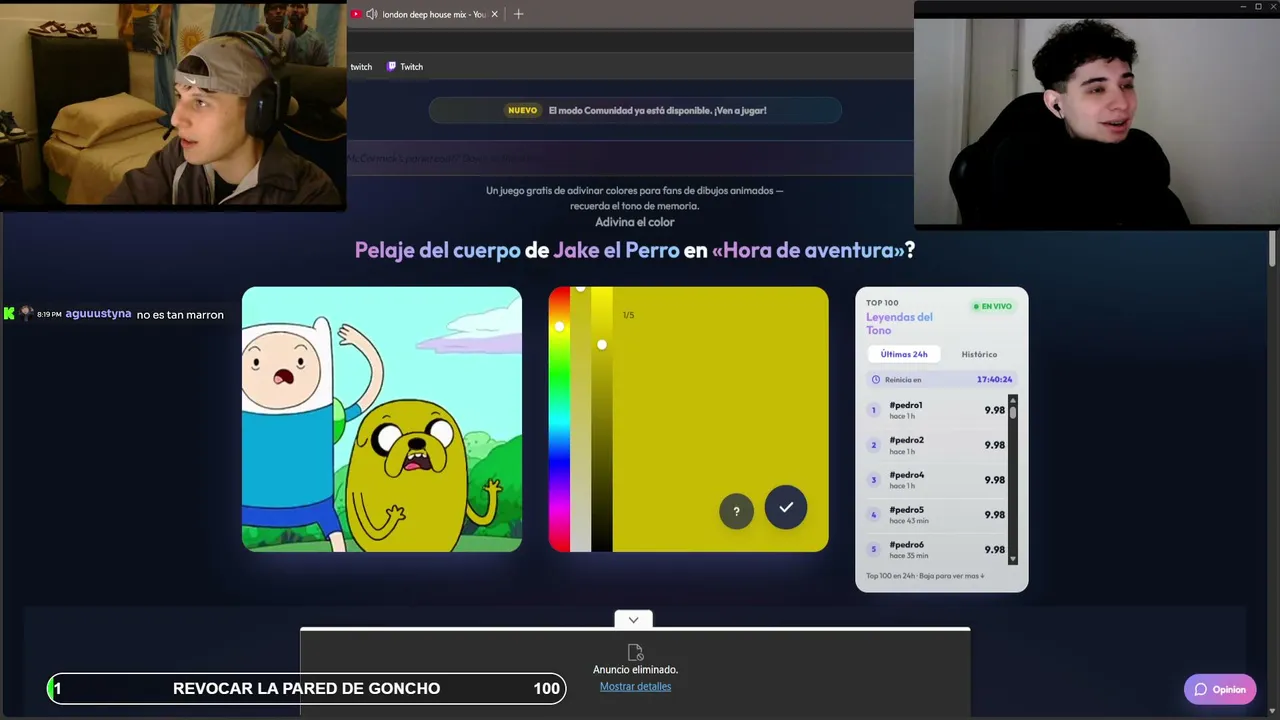
Task: Open the Opinión feedback button
Action: tap(1220, 689)
